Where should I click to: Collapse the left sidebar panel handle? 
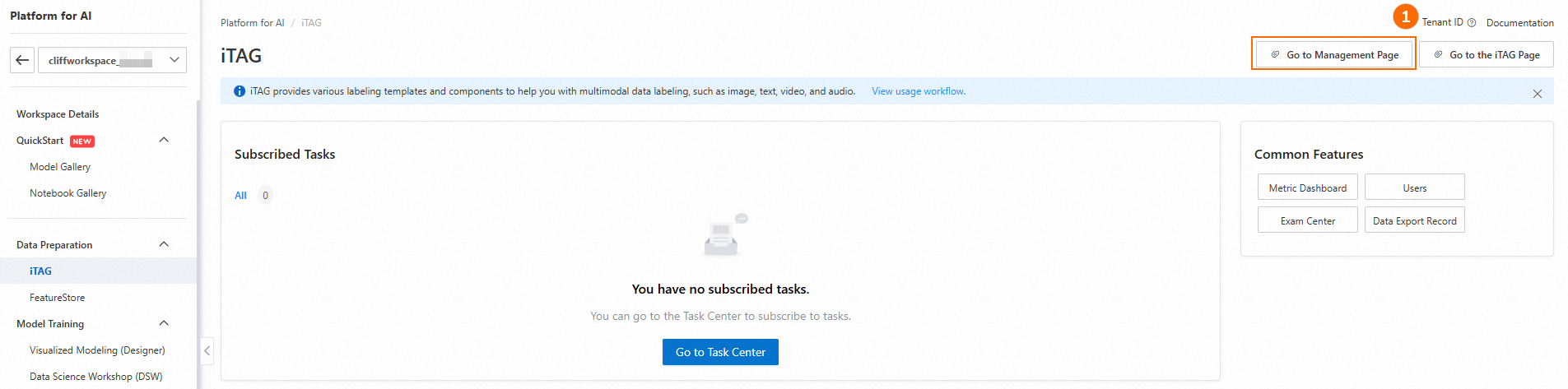pos(207,350)
